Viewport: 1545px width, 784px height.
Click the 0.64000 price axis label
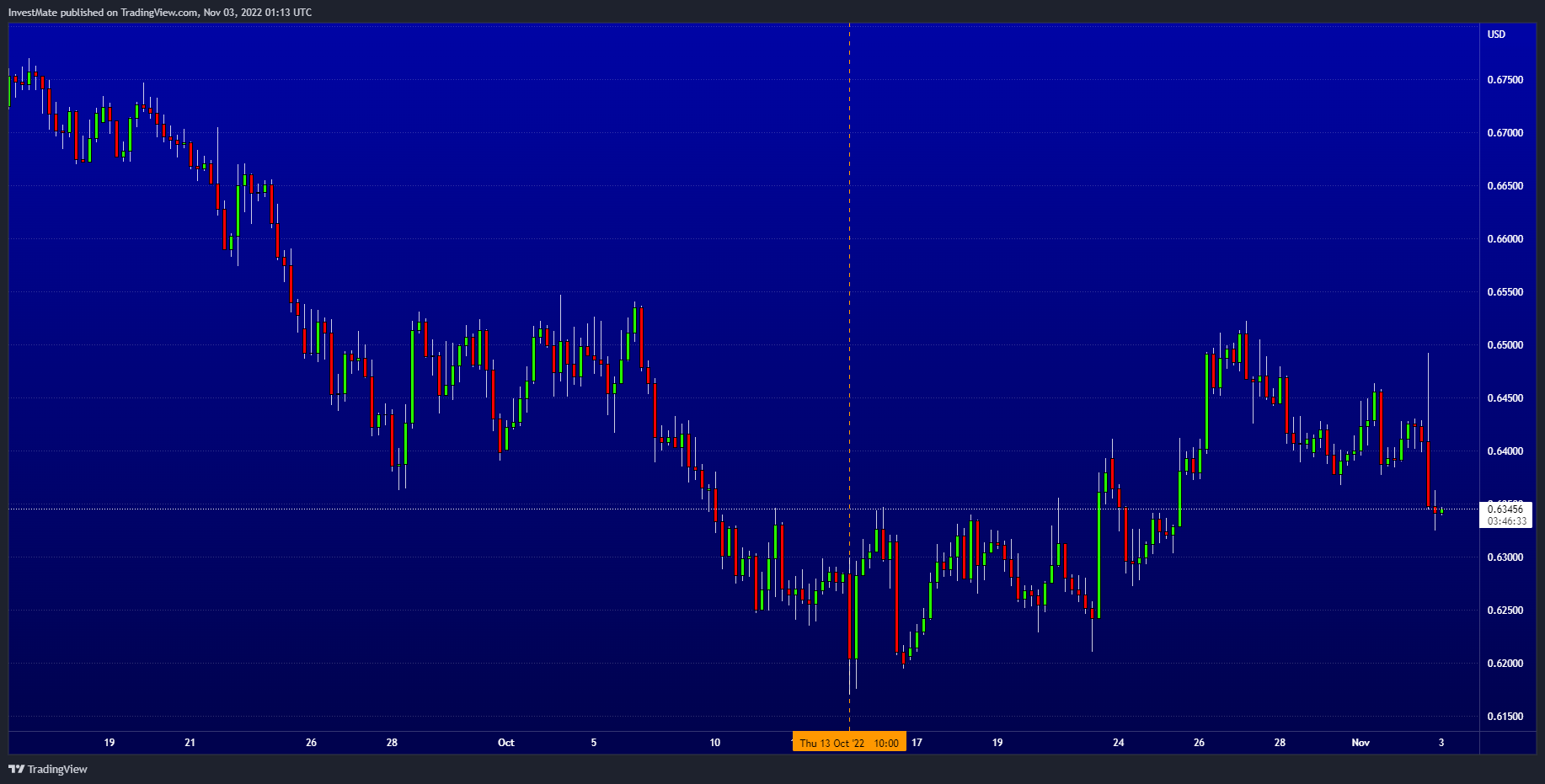(x=1505, y=451)
